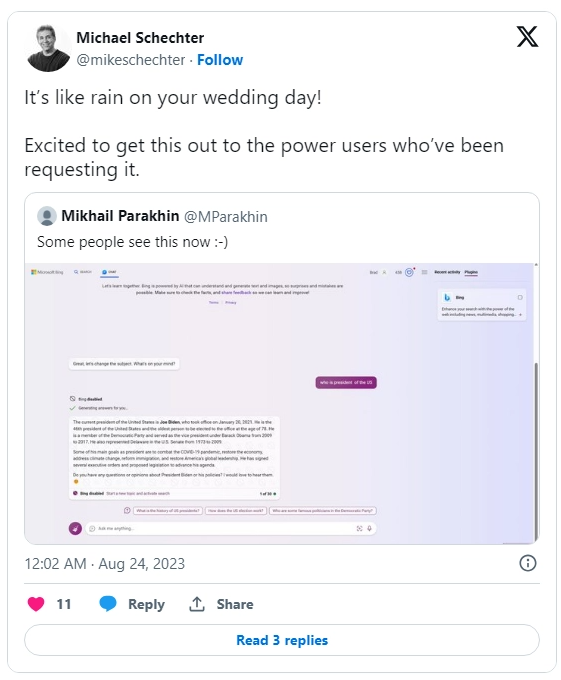The width and height of the screenshot is (561, 680).
Task: Open the tweet info circle icon
Action: click(528, 563)
